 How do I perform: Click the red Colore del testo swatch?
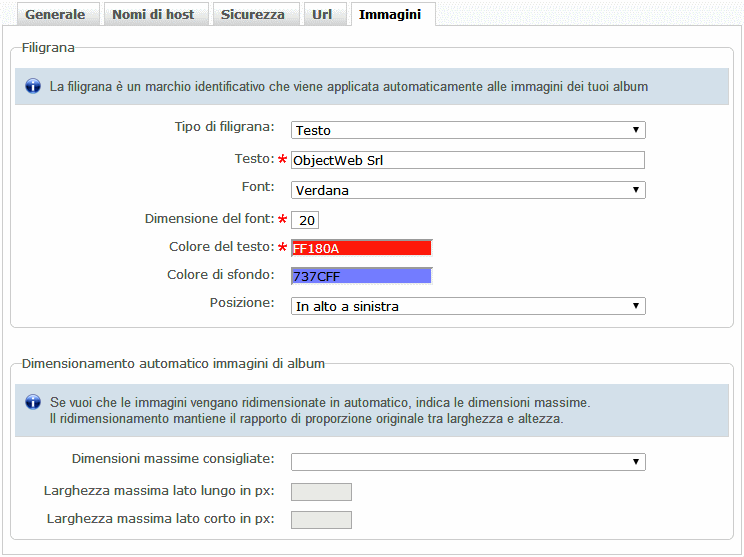tap(361, 248)
